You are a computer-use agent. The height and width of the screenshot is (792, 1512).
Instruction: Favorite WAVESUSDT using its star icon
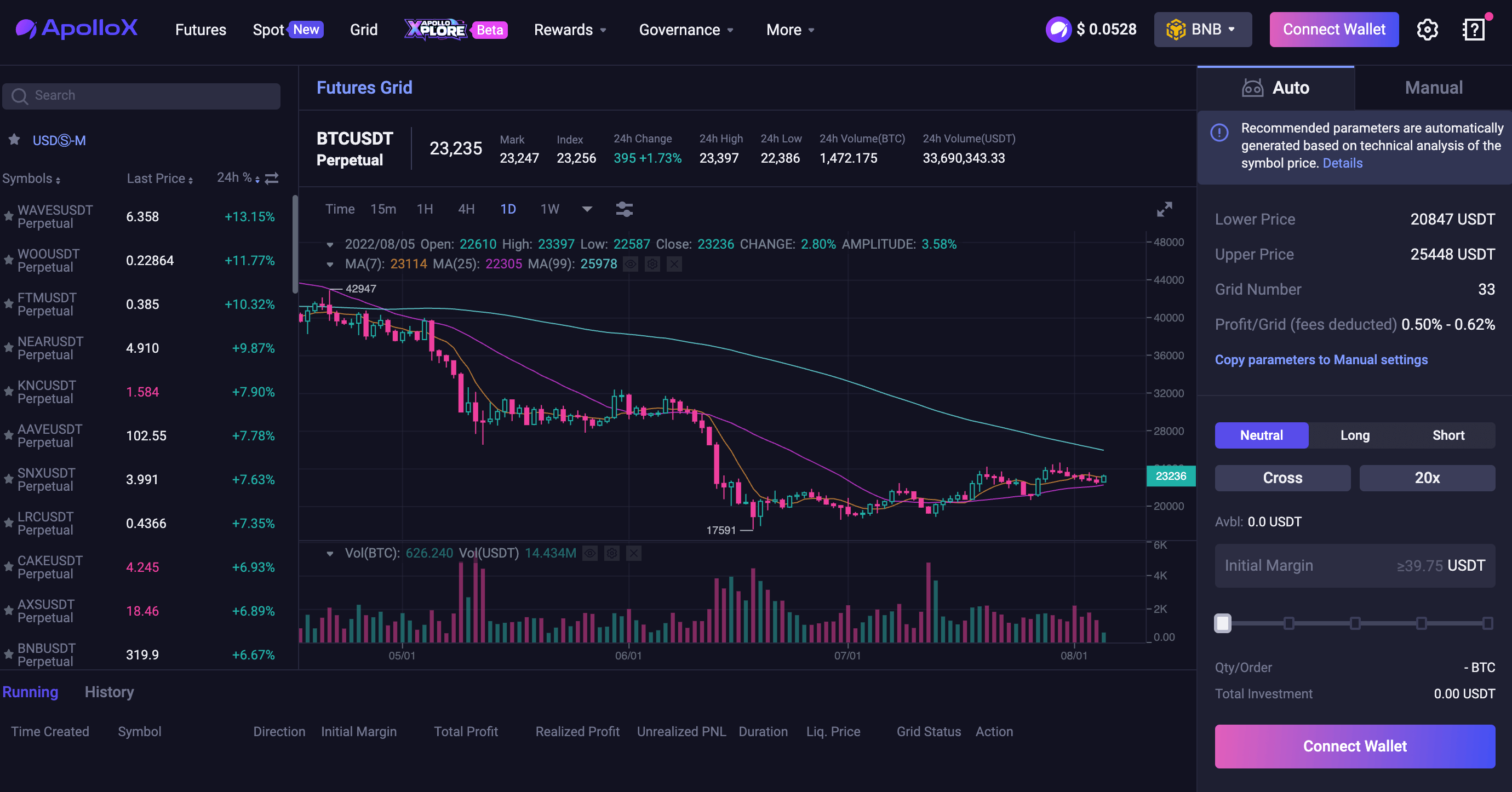(x=8, y=216)
